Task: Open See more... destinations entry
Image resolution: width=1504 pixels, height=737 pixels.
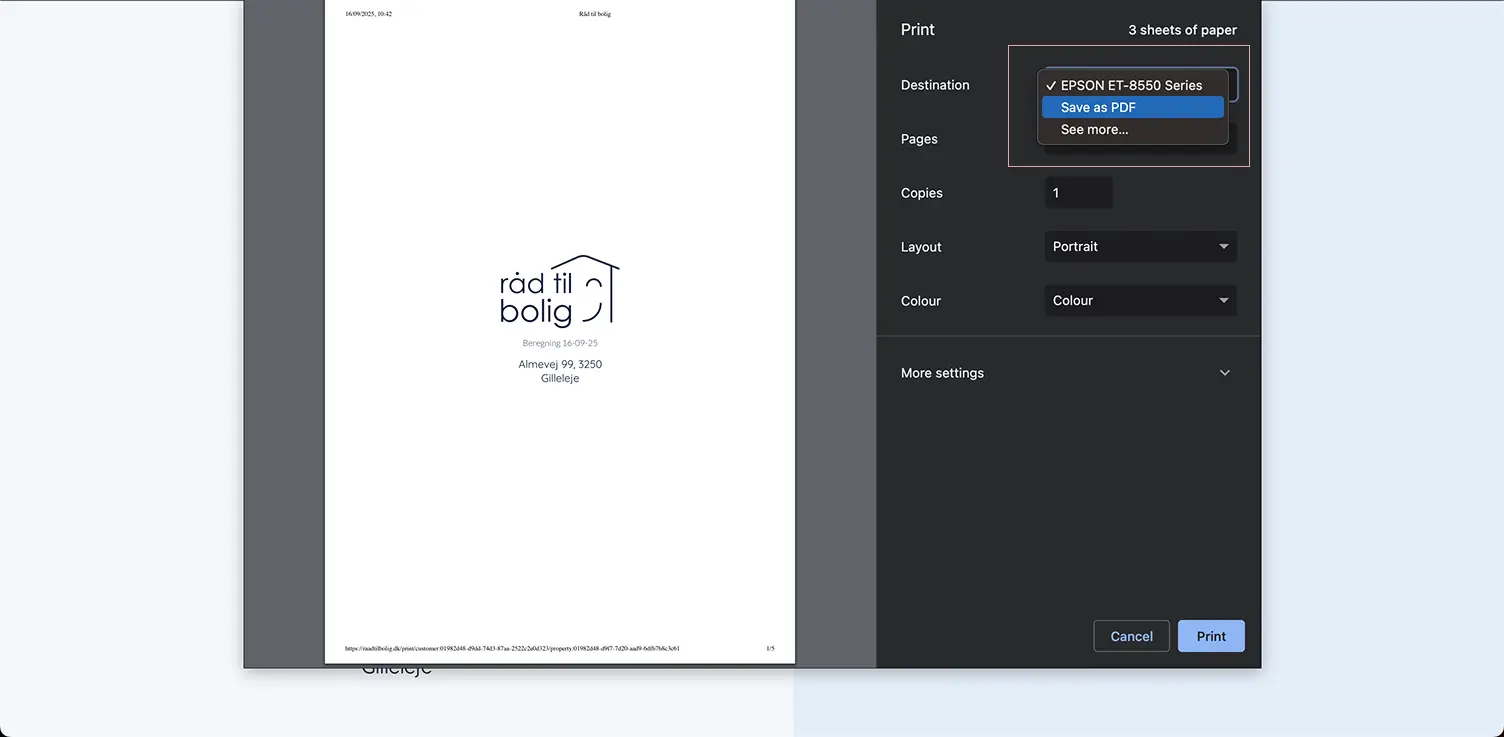Action: tap(1132, 129)
